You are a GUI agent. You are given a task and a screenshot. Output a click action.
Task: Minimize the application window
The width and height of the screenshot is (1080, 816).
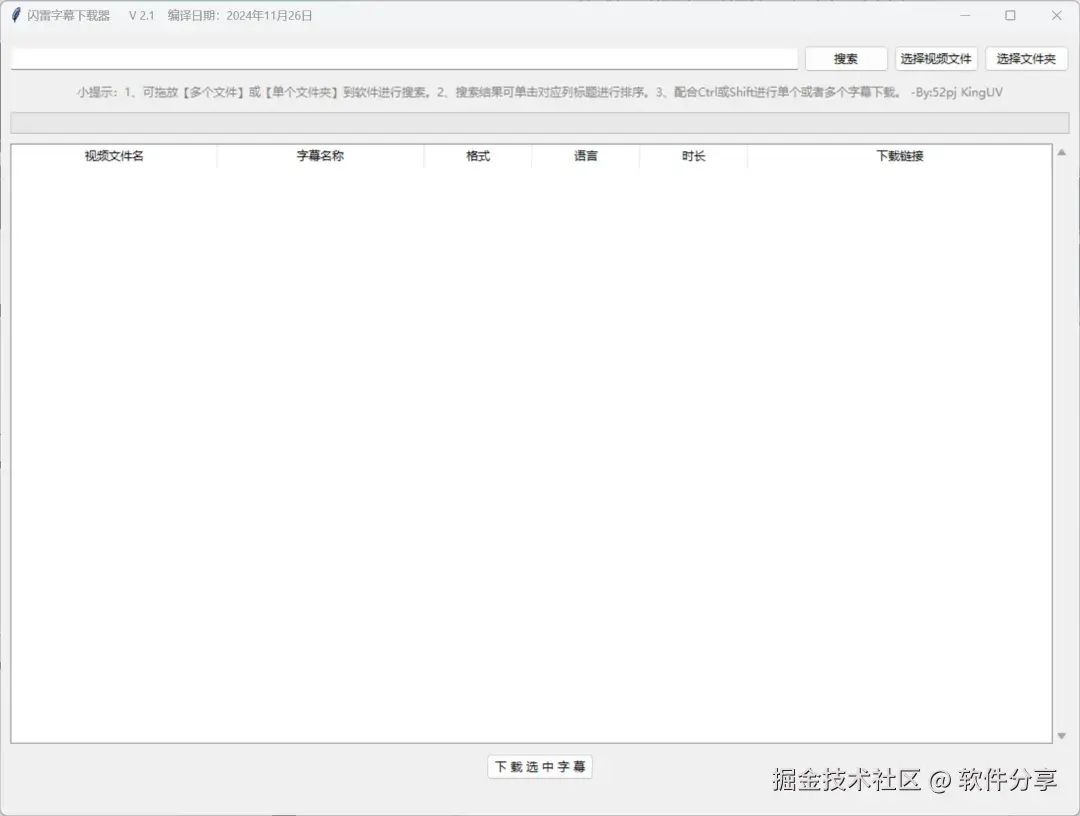965,15
